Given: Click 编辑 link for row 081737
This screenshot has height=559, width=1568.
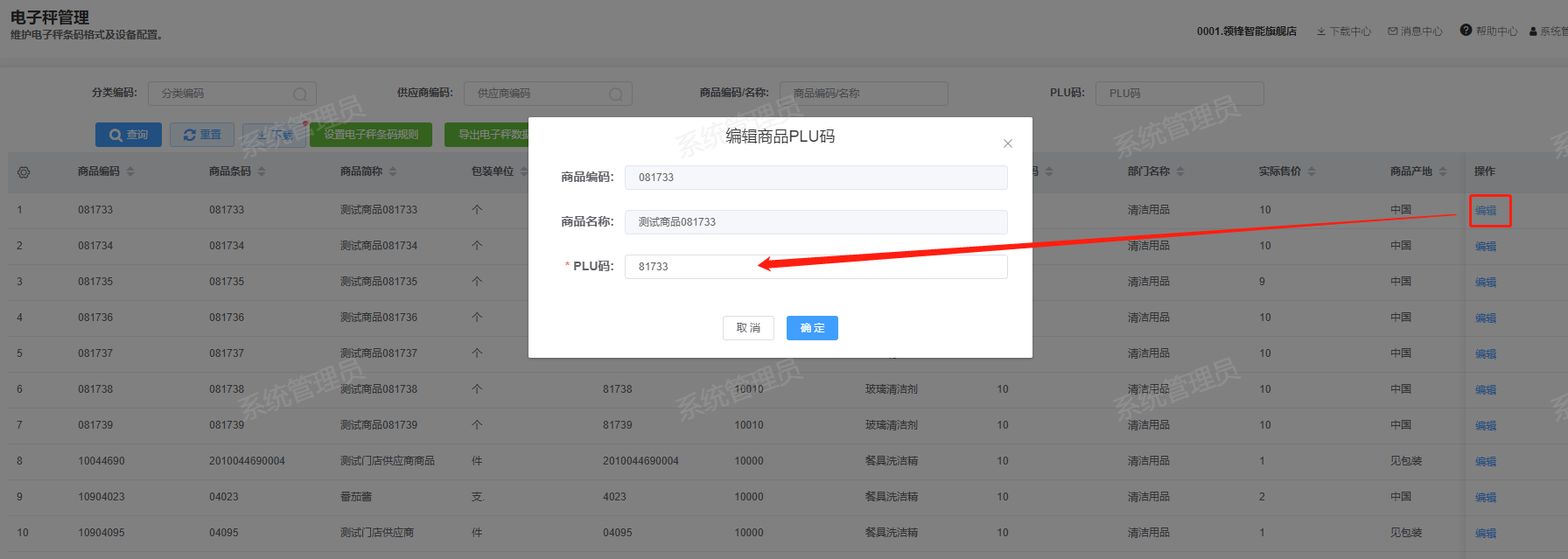Looking at the screenshot, I should tap(1486, 354).
